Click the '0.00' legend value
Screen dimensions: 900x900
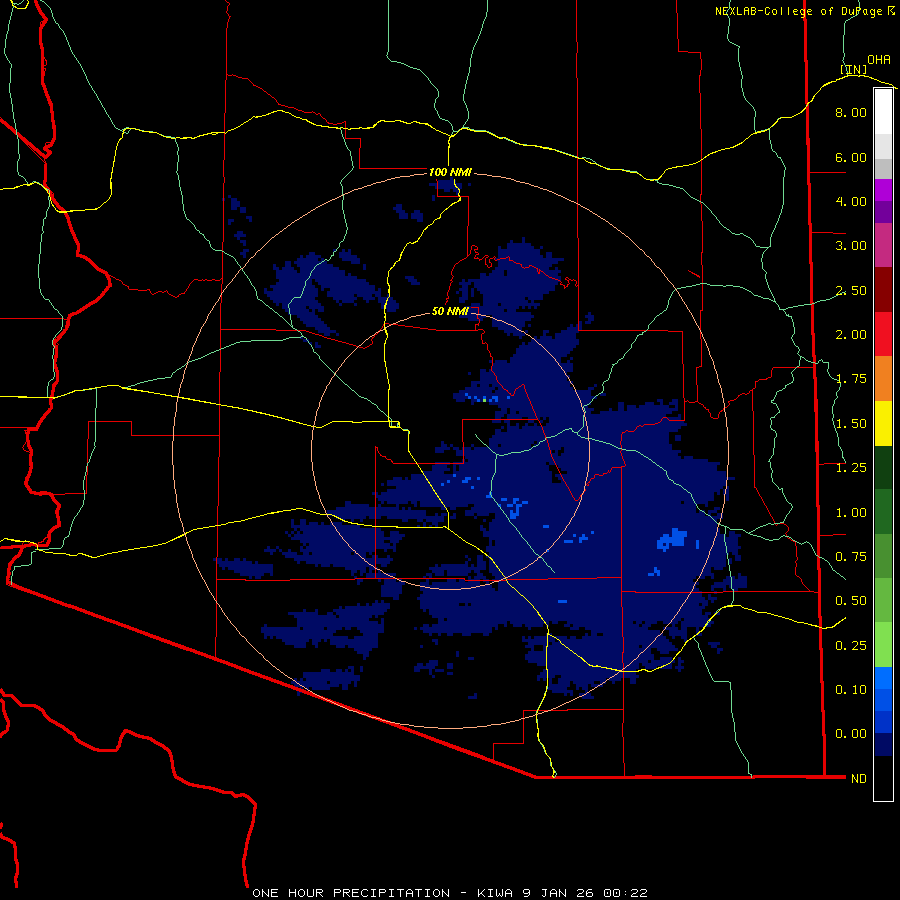coord(851,734)
